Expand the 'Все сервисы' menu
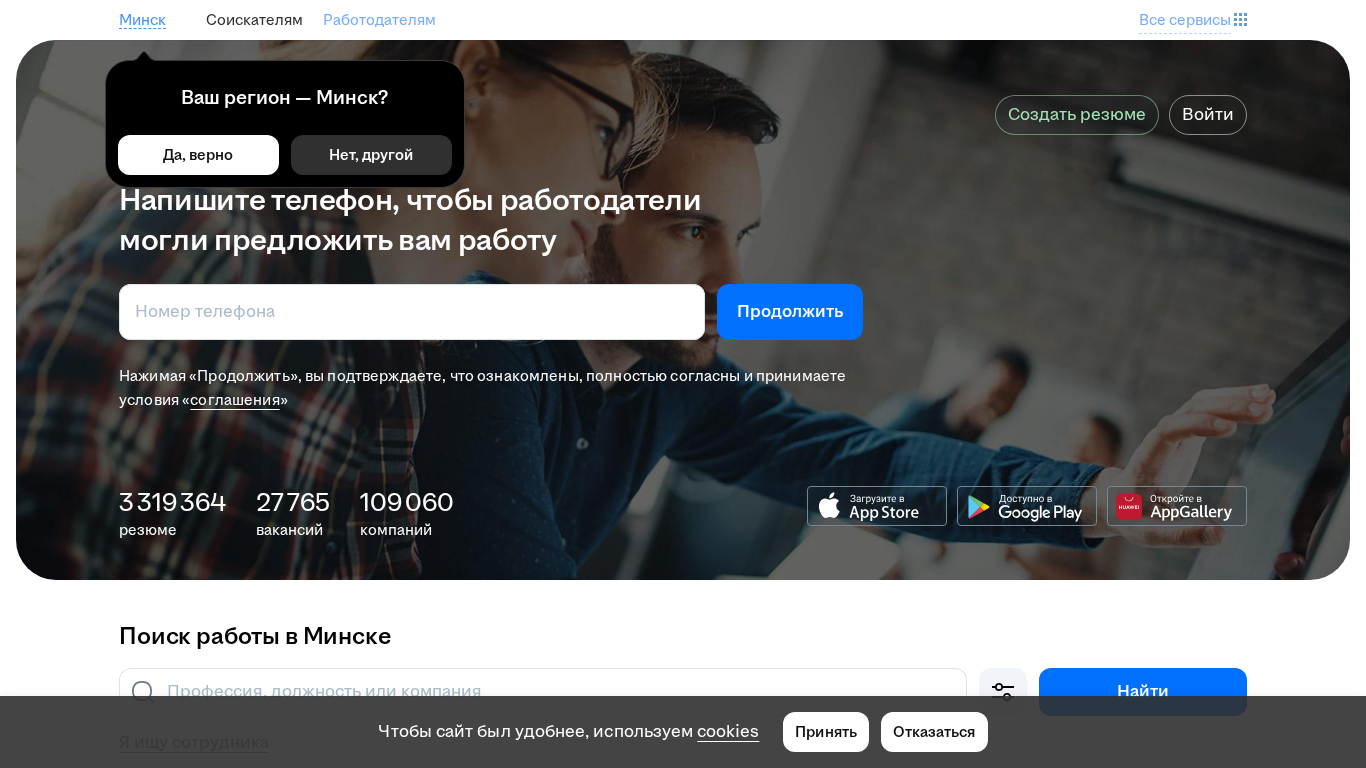 tap(1185, 20)
